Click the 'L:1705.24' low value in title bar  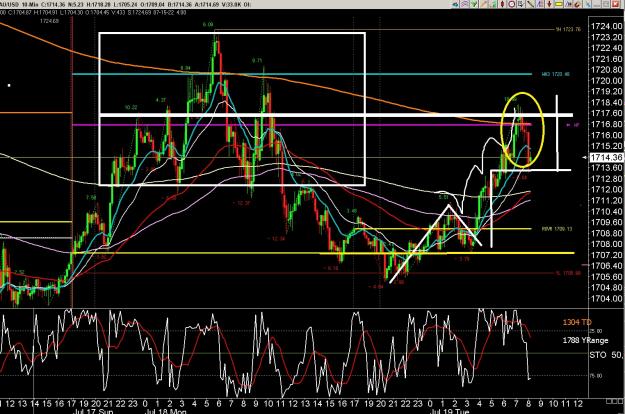click(x=124, y=5)
